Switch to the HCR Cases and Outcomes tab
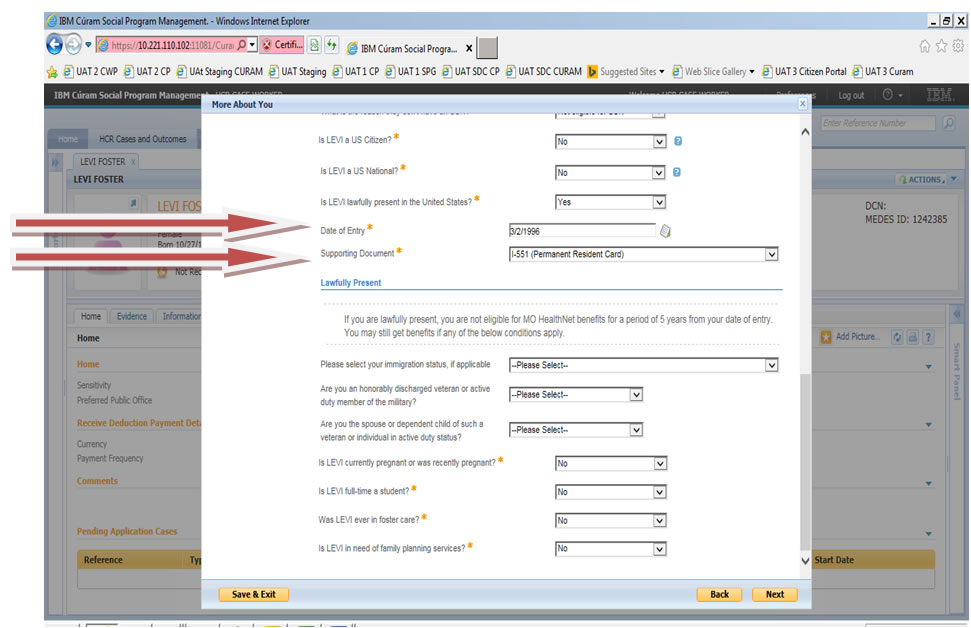 coord(142,139)
